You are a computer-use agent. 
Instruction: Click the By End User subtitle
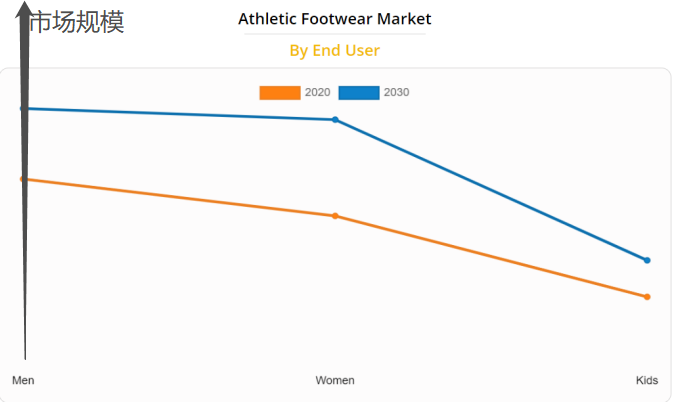pos(335,50)
